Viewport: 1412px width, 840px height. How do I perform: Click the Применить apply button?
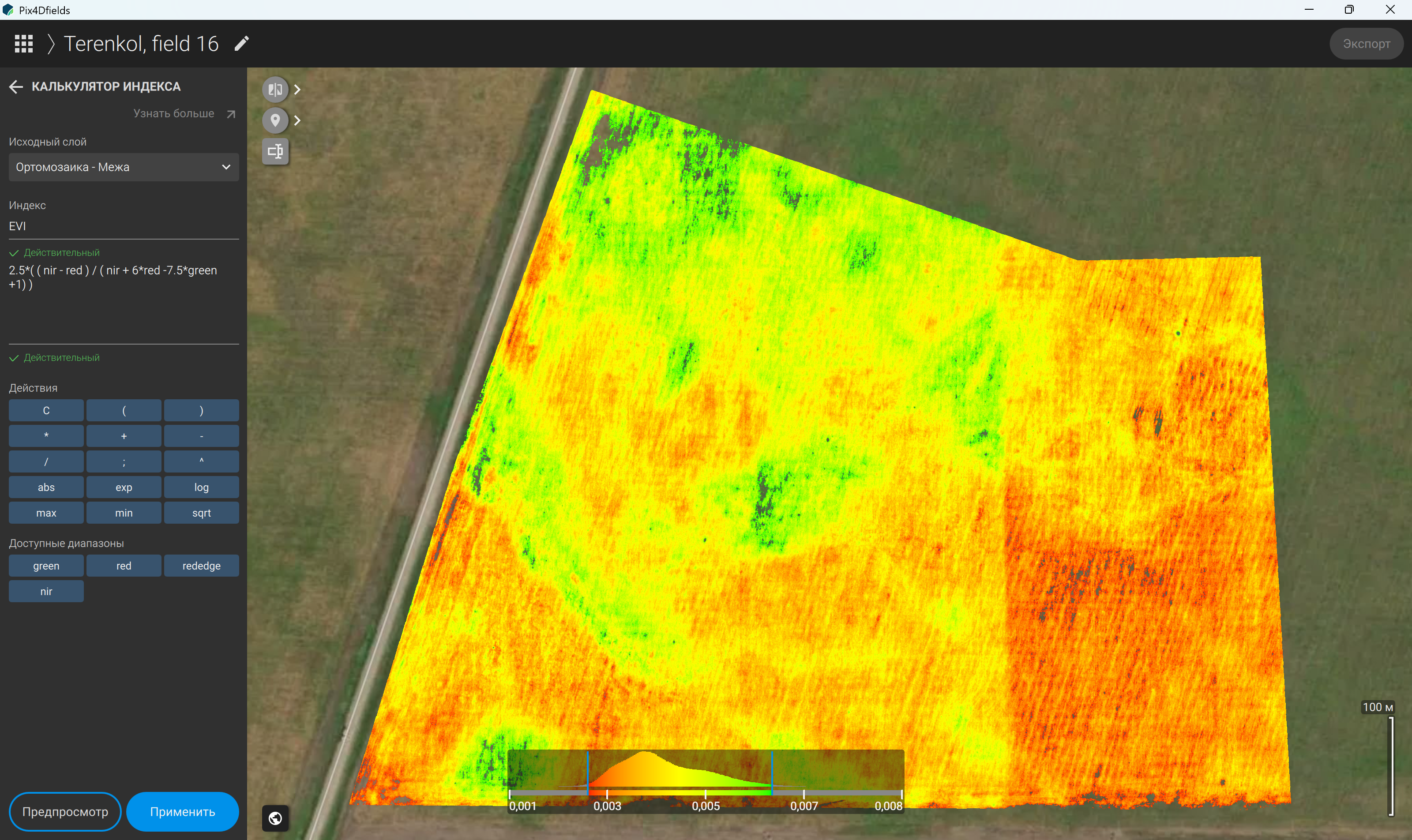182,811
